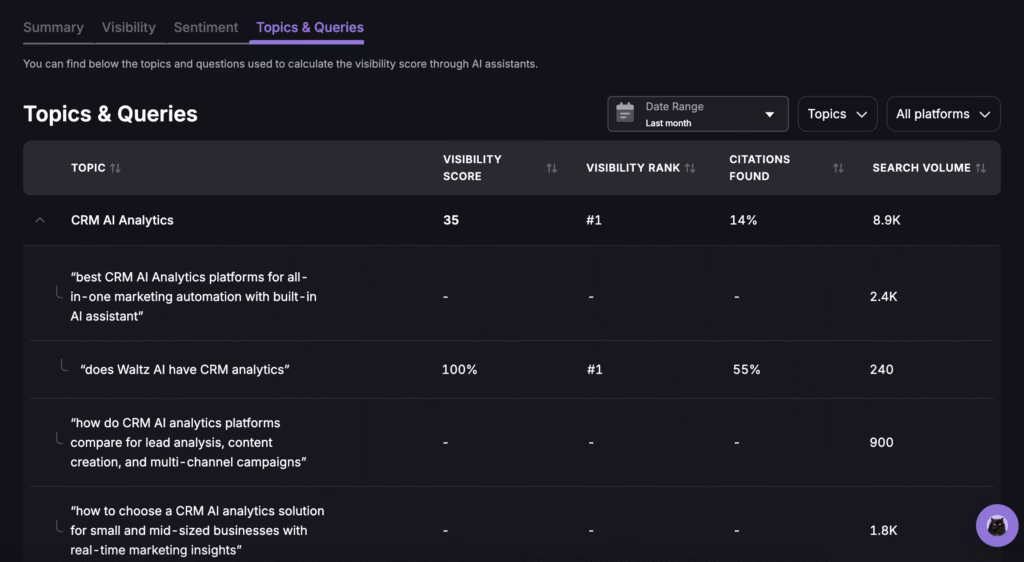Image resolution: width=1024 pixels, height=562 pixels.
Task: Switch to the Summary tab
Action: click(53, 27)
